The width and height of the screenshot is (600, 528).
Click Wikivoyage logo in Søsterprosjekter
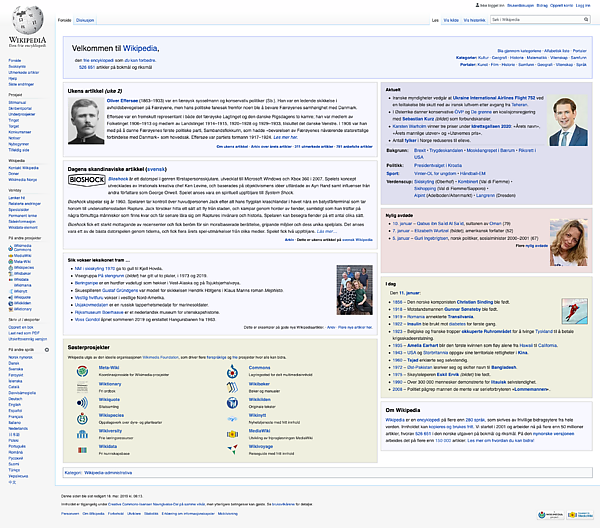pyautogui.click(x=232, y=449)
